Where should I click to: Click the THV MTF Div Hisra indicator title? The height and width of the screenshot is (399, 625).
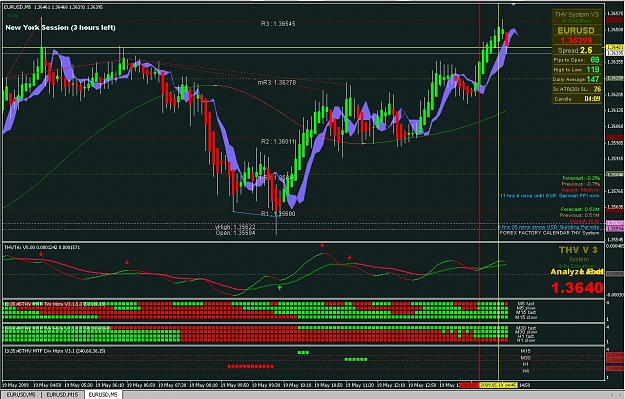point(55,351)
